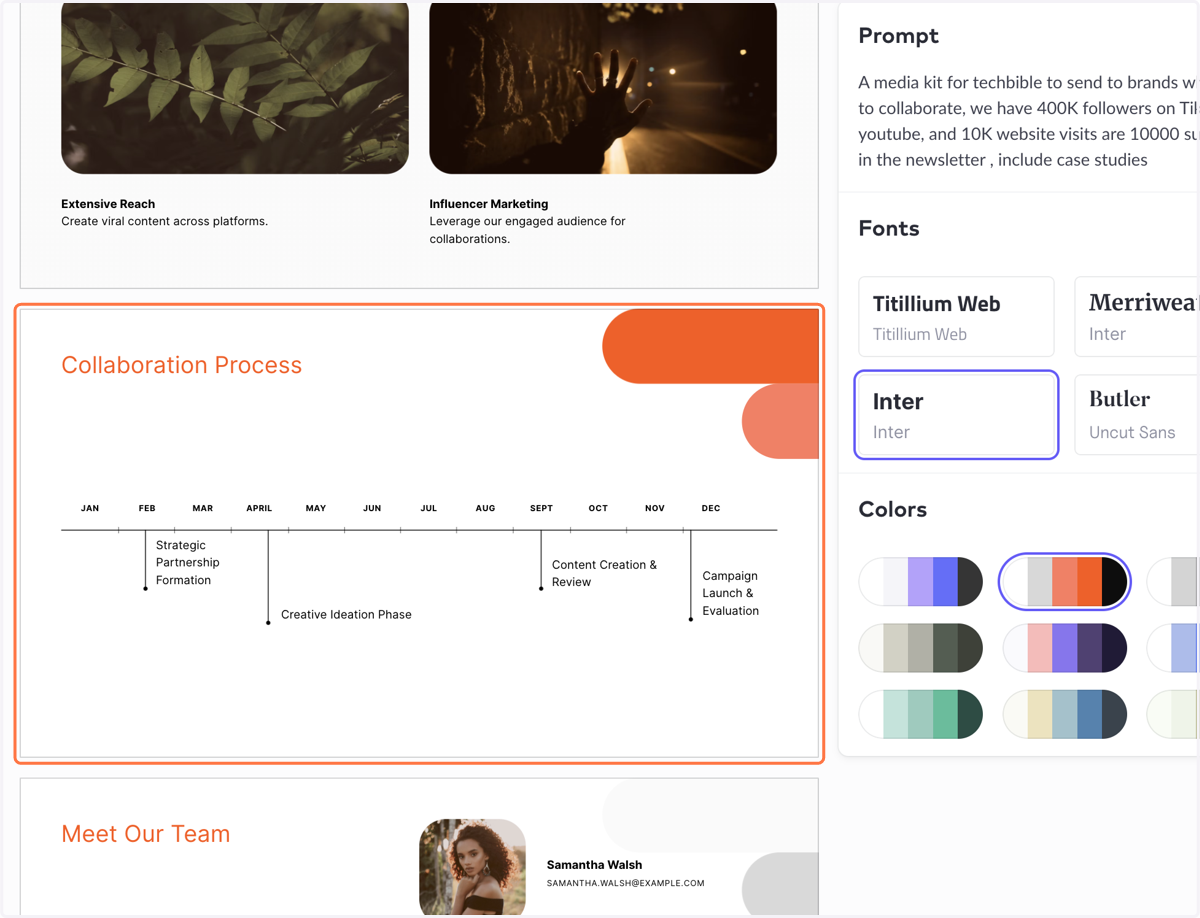Screen dimensions: 1200x918
Task: Click the Campaign Launch & Evaluation label
Action: click(x=731, y=593)
